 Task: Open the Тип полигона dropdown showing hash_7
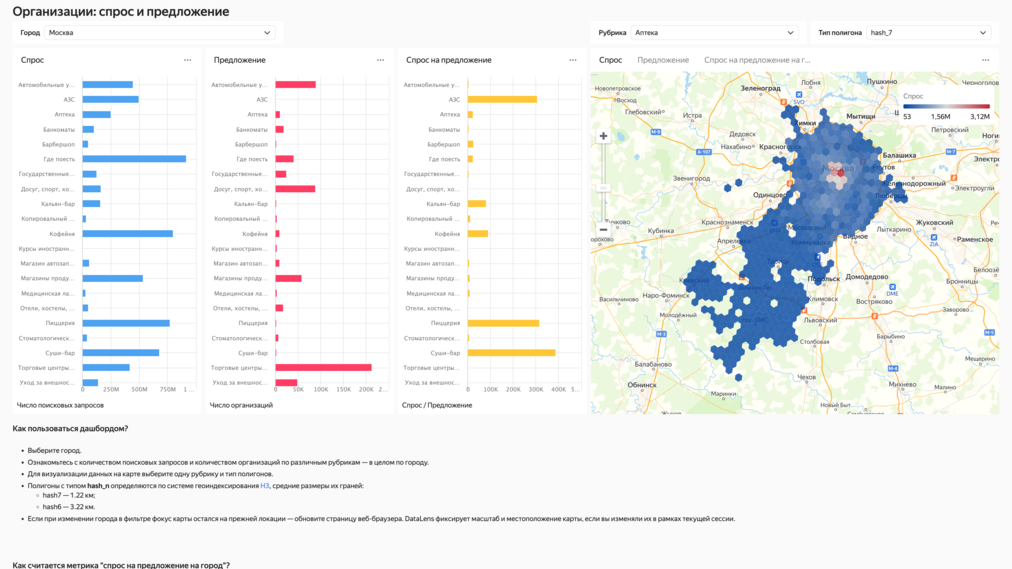(928, 33)
